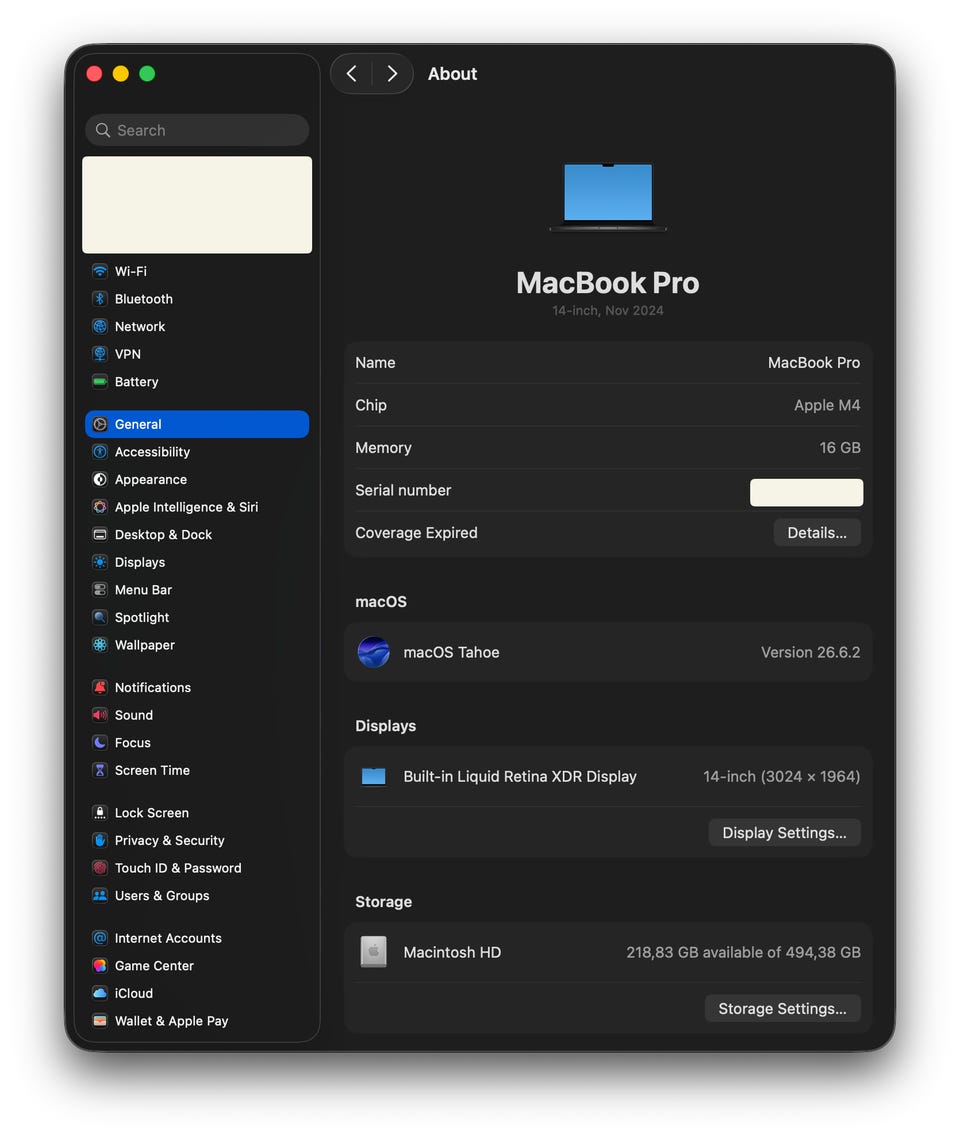Click the red close window button

coord(94,74)
